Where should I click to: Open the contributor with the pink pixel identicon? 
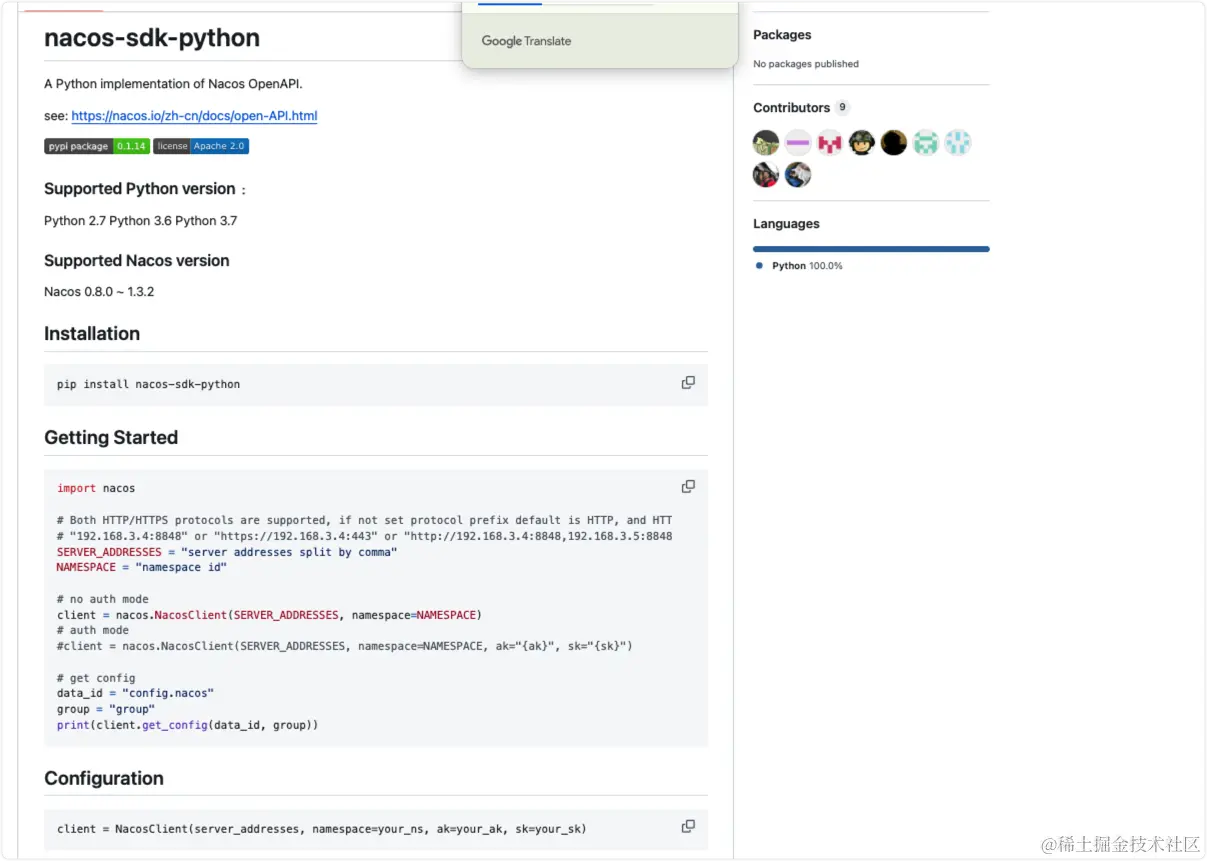pos(830,143)
